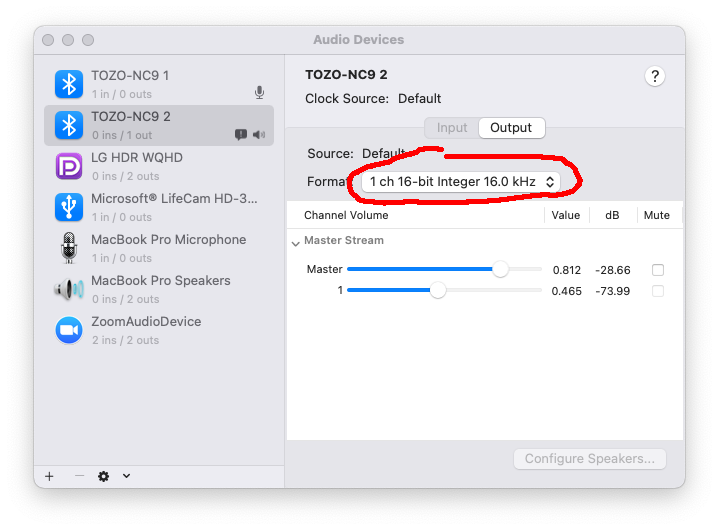719x530 pixels.
Task: Open the help question mark button
Action: click(x=655, y=77)
